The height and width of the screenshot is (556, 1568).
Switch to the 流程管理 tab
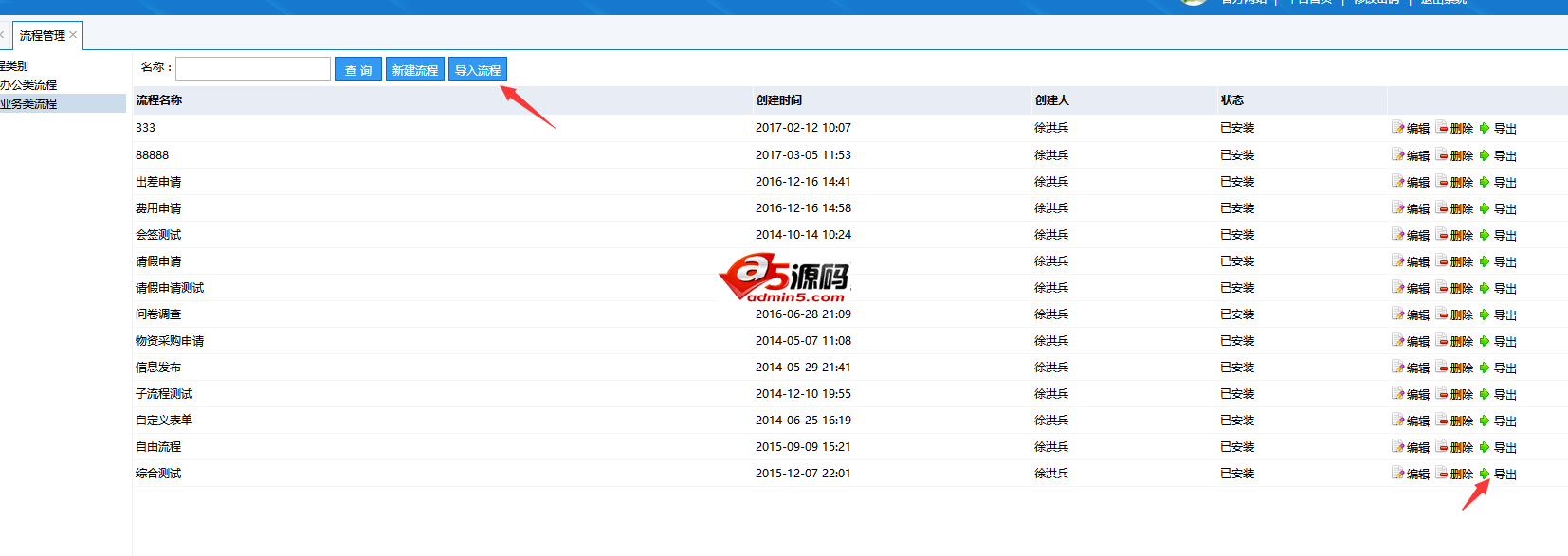point(43,36)
